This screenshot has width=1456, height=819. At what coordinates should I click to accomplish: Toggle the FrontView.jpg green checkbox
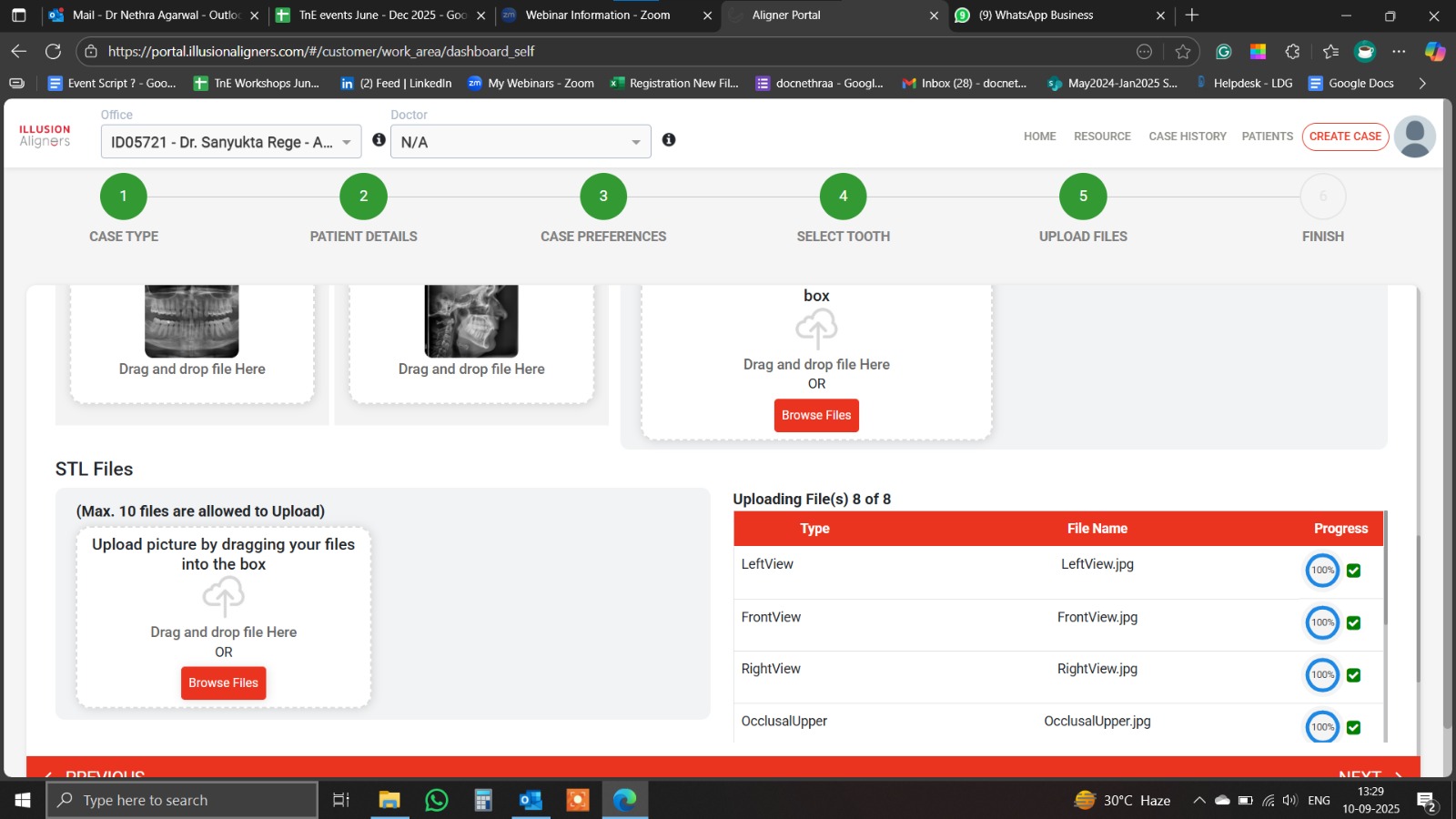pyautogui.click(x=1353, y=623)
